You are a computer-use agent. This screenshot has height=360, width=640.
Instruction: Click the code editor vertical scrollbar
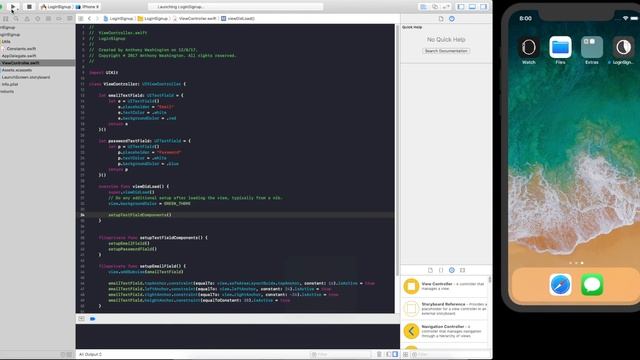click(397, 150)
